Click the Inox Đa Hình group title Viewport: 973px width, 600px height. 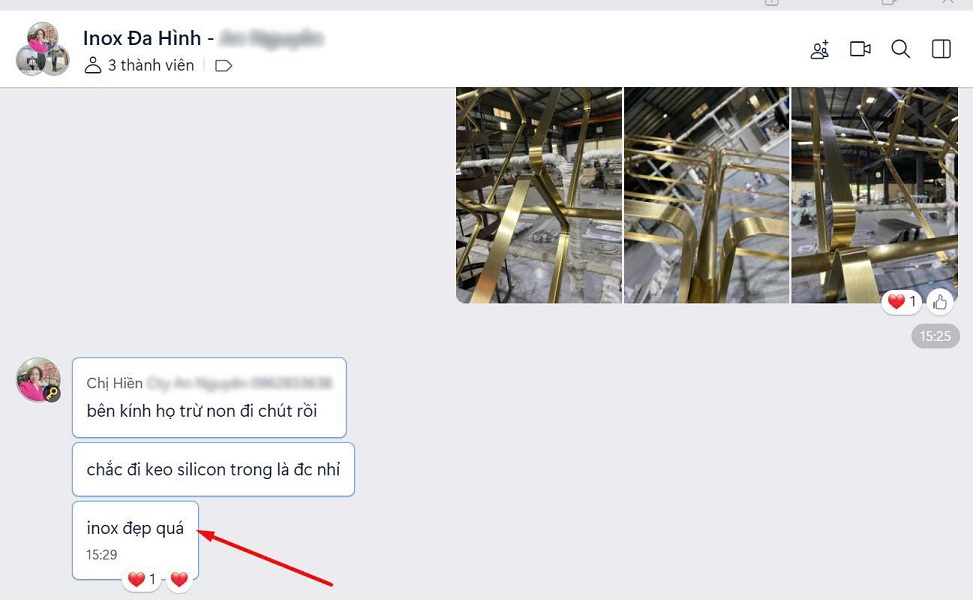coord(142,38)
